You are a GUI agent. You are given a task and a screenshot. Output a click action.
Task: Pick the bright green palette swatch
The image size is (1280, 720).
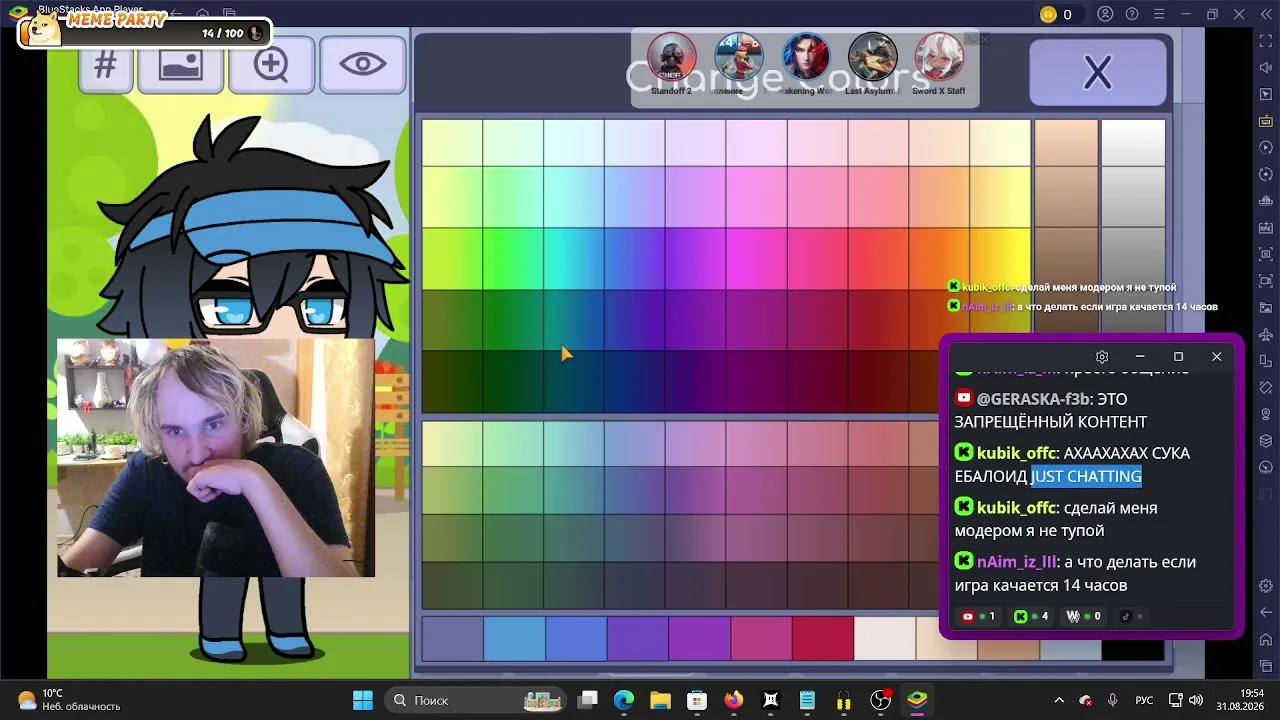point(513,259)
